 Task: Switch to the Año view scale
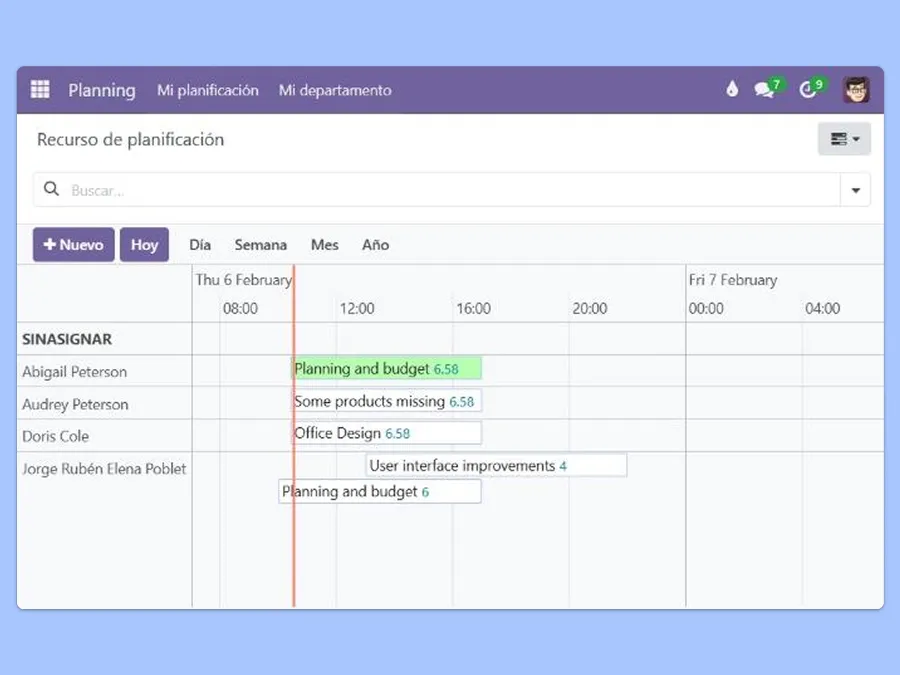[375, 244]
